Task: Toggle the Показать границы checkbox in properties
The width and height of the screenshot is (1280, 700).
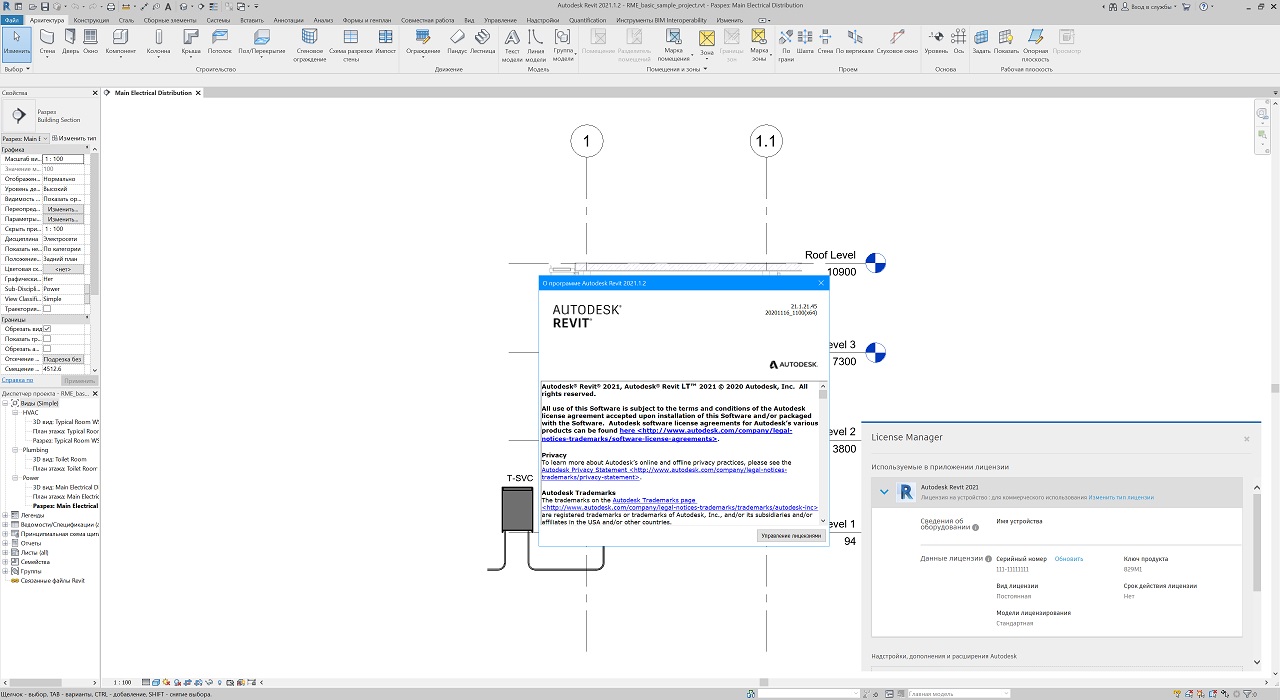Action: coord(47,339)
